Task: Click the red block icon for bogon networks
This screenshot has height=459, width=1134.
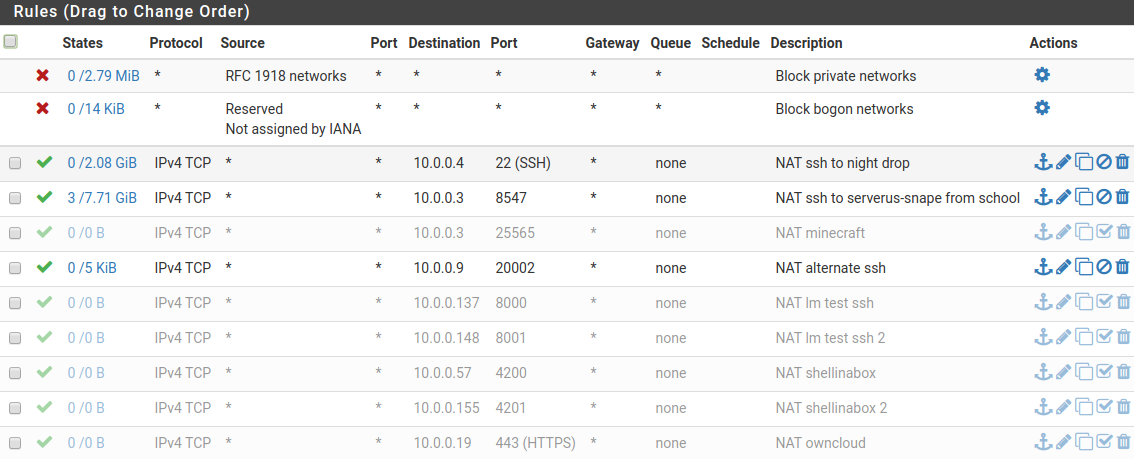Action: pos(43,108)
